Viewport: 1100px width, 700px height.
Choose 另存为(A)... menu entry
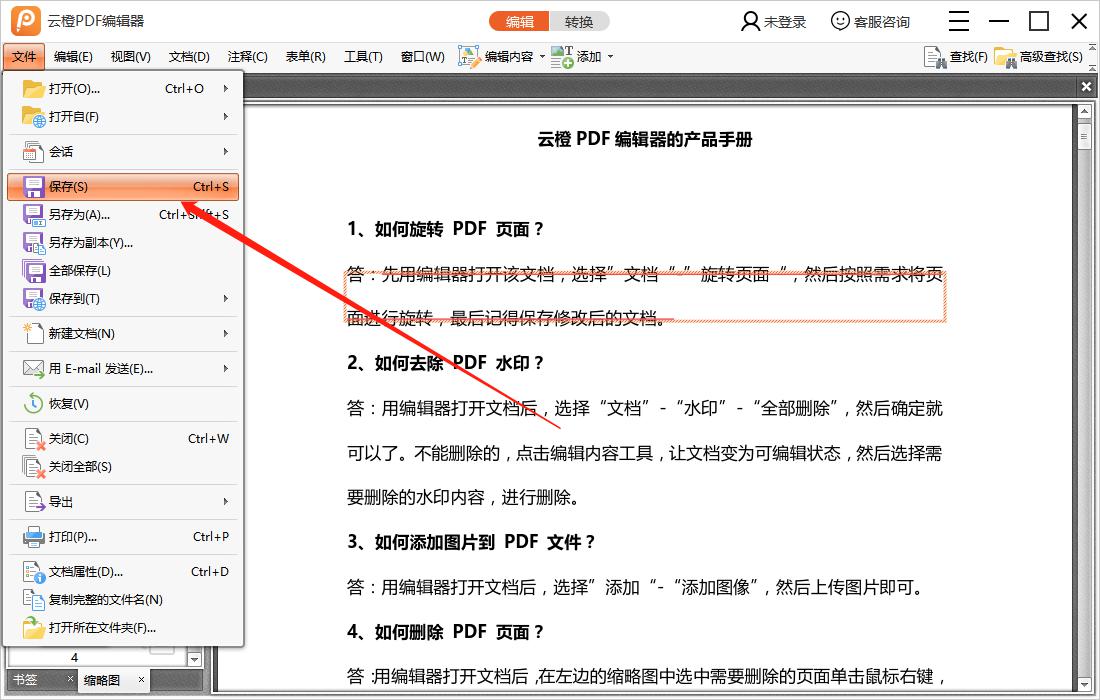(123, 215)
